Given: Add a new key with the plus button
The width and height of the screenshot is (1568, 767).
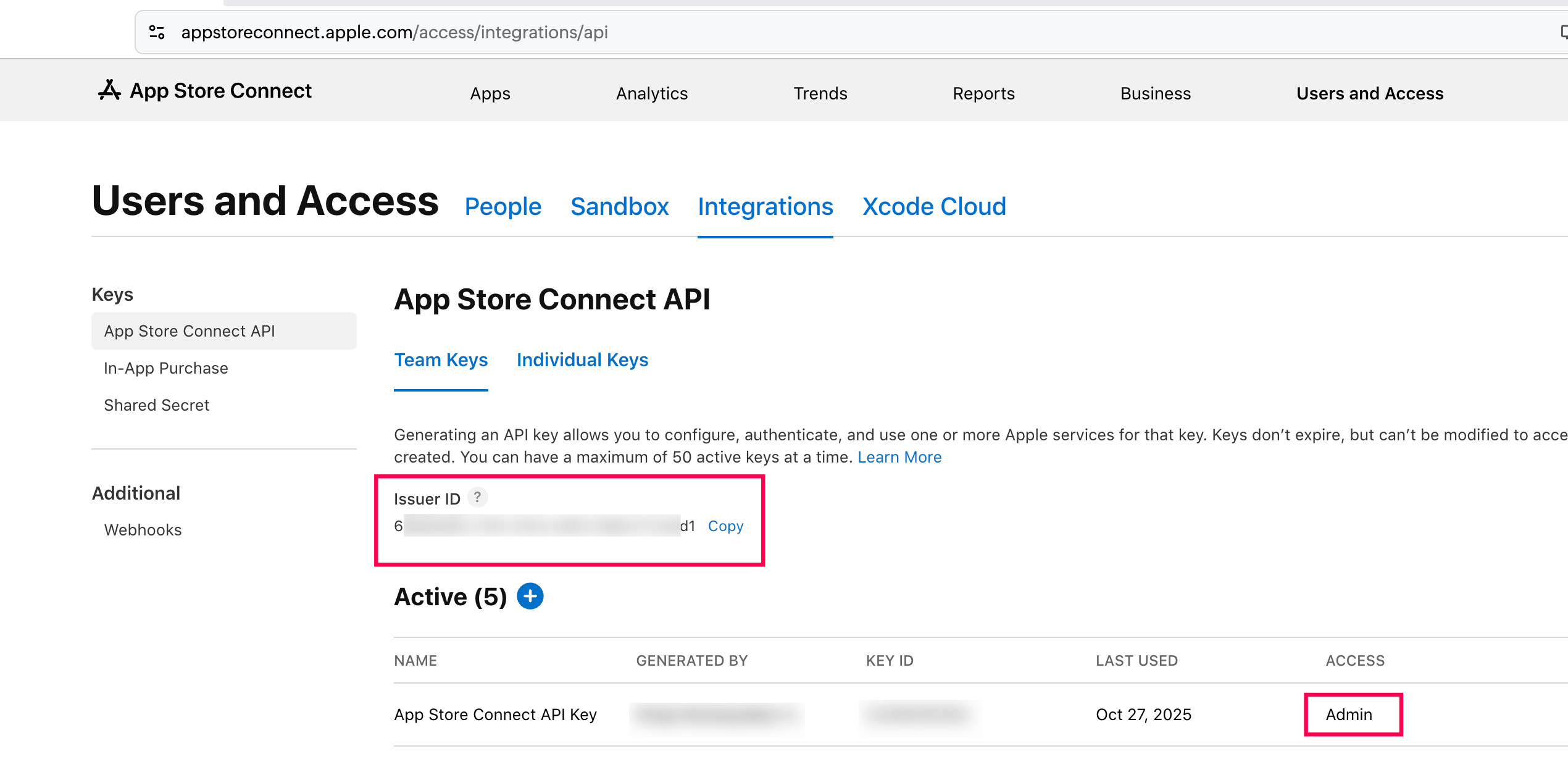Looking at the screenshot, I should 530,597.
